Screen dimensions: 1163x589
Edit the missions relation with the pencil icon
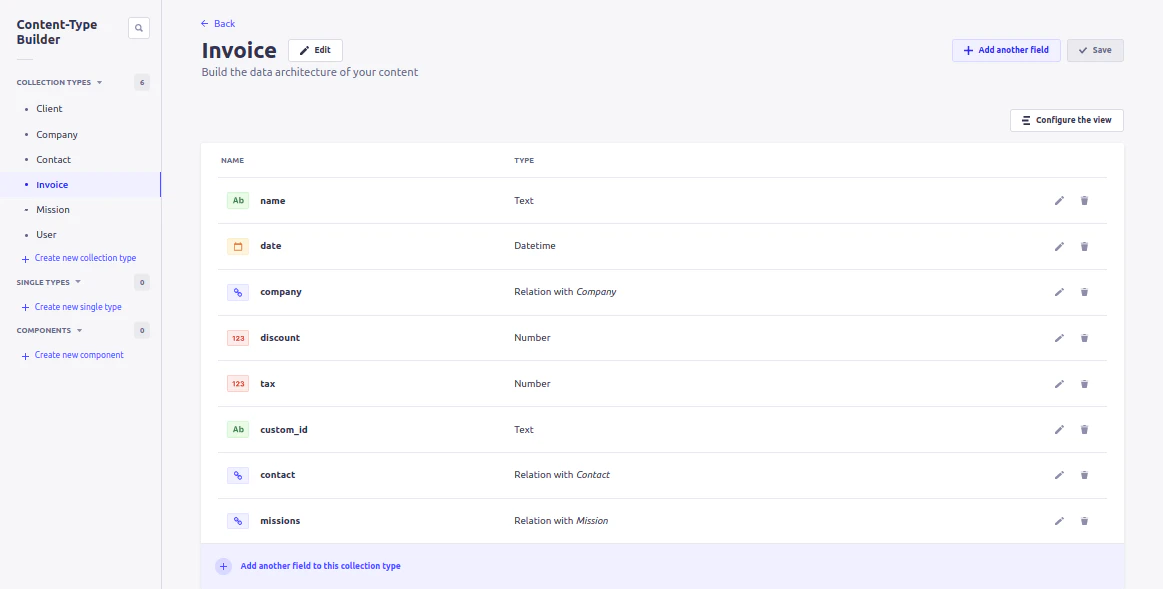pyautogui.click(x=1059, y=520)
